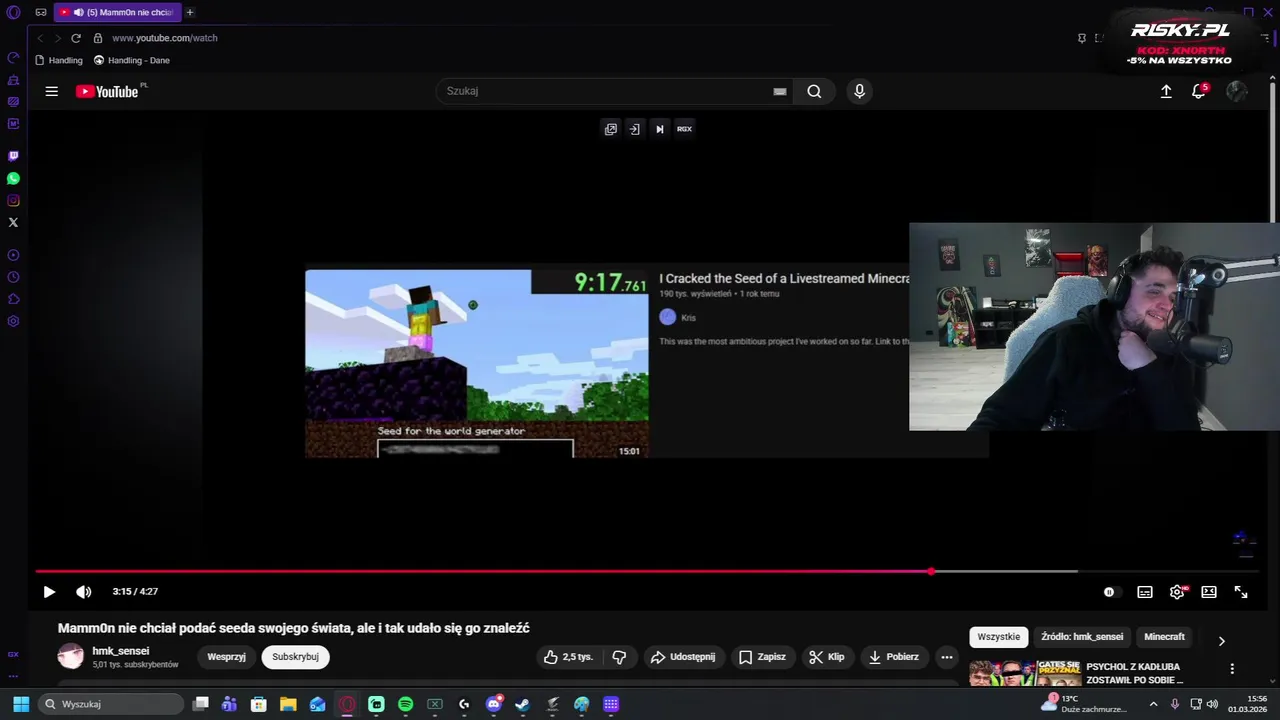Open X (Twitter) in the Opera sidebar

click(x=13, y=222)
